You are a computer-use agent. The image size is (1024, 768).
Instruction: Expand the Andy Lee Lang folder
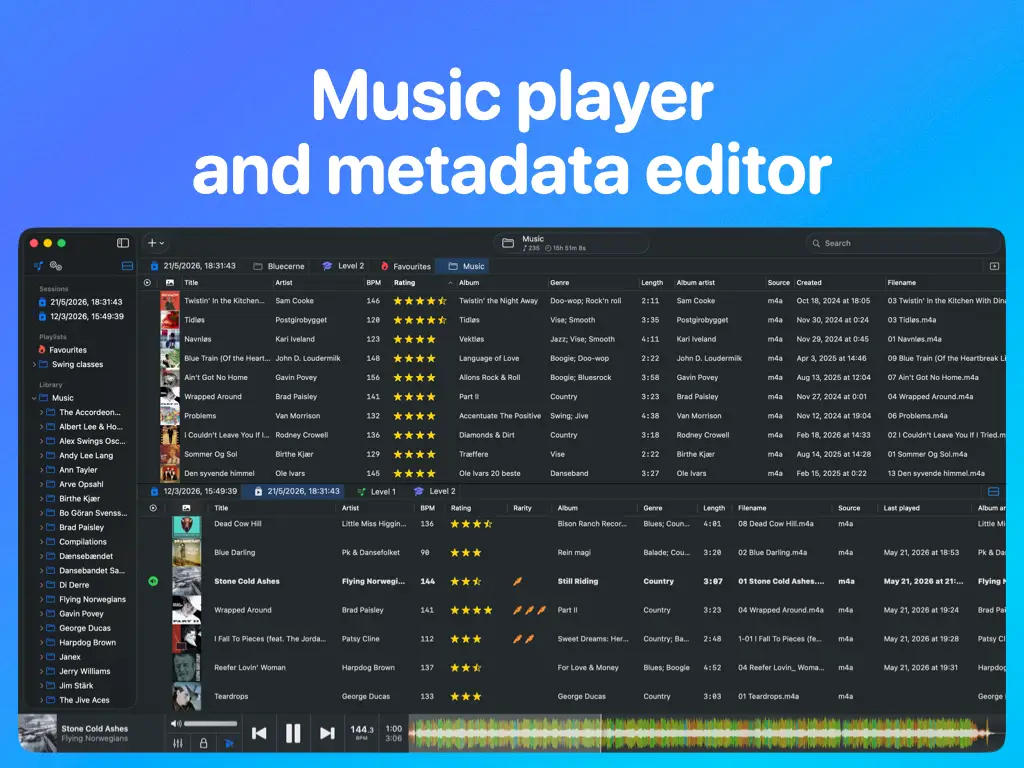point(42,455)
